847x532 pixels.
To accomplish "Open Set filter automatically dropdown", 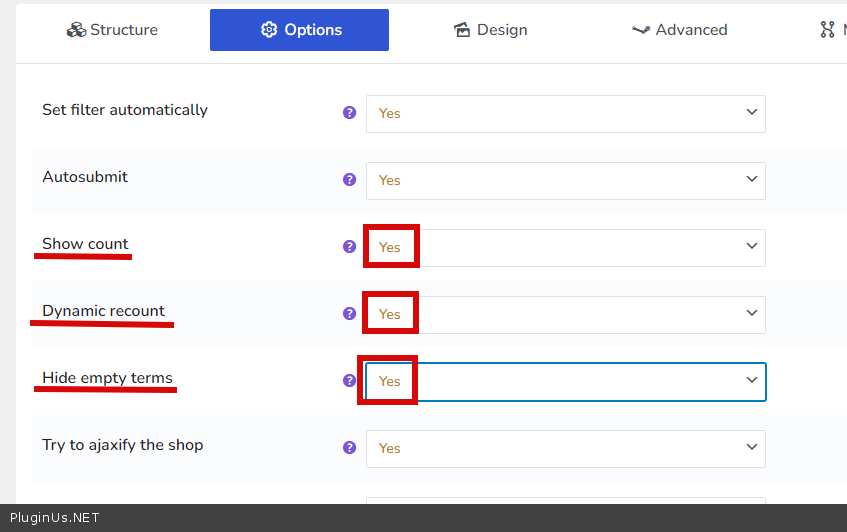I will tap(565, 113).
